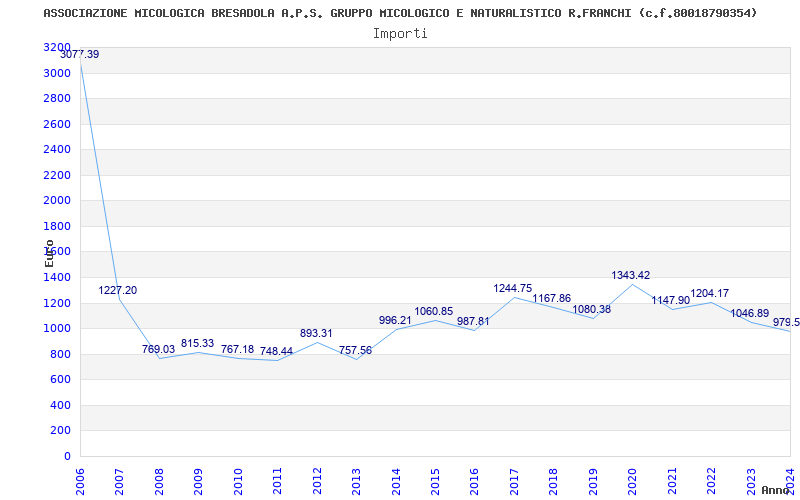Click the 2011 year axis label
Screen dimensions: 800x500
coord(278,481)
